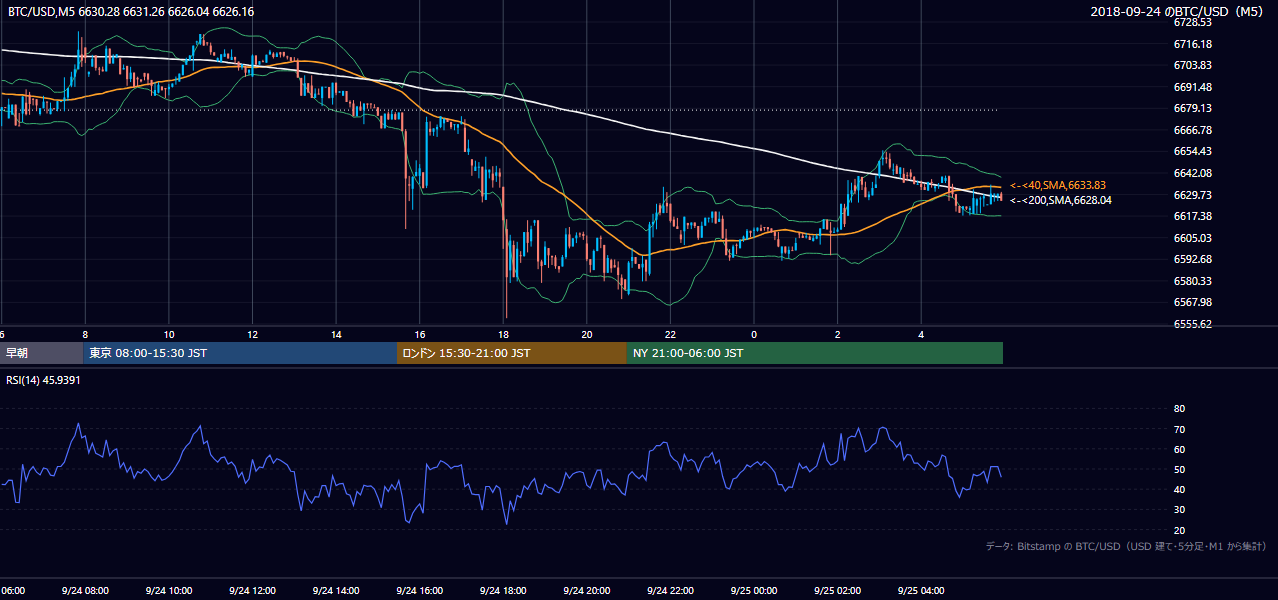Click the 9/24 16:00 date axis label
The image size is (1278, 600).
click(x=420, y=590)
